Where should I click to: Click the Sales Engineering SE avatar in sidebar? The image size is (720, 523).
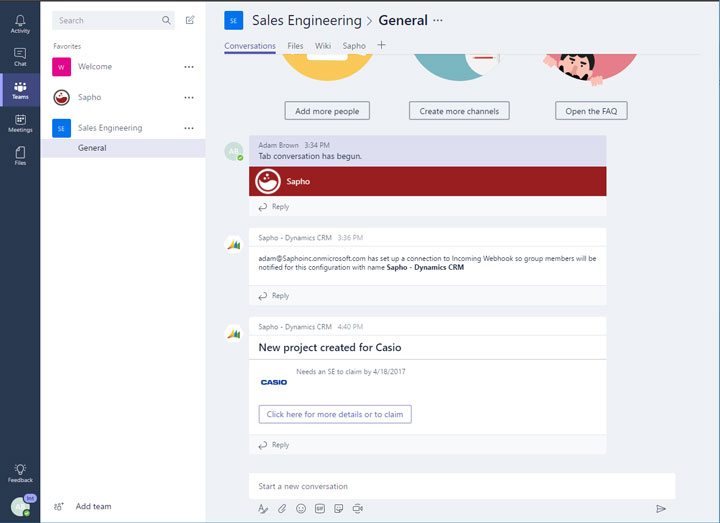[x=62, y=128]
